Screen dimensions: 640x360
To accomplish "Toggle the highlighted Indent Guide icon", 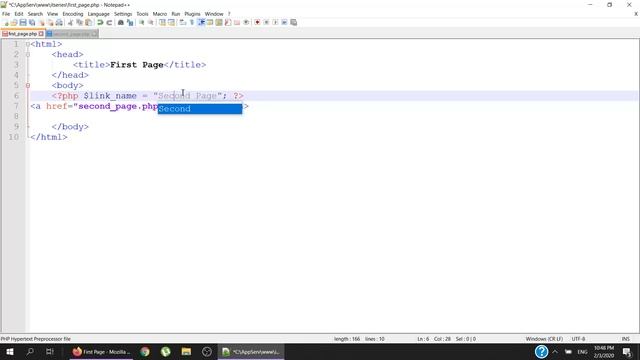I will point(201,22).
